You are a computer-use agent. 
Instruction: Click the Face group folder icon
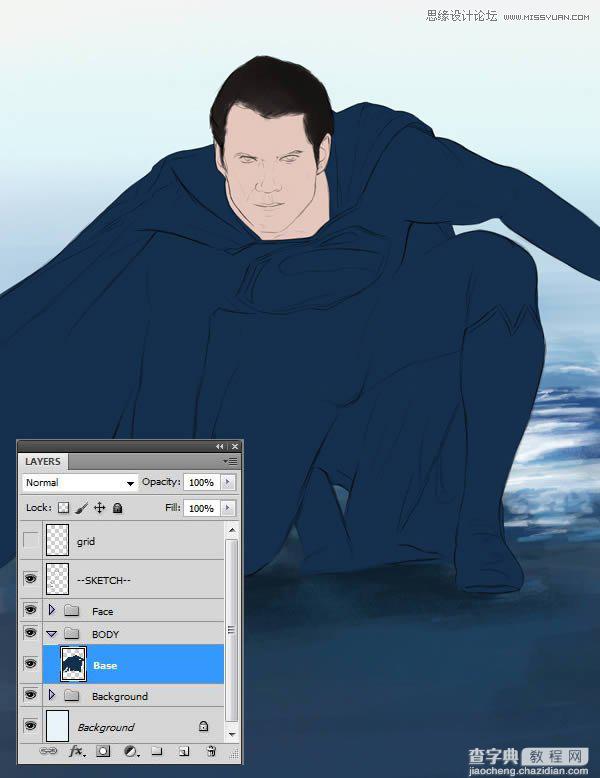point(71,610)
